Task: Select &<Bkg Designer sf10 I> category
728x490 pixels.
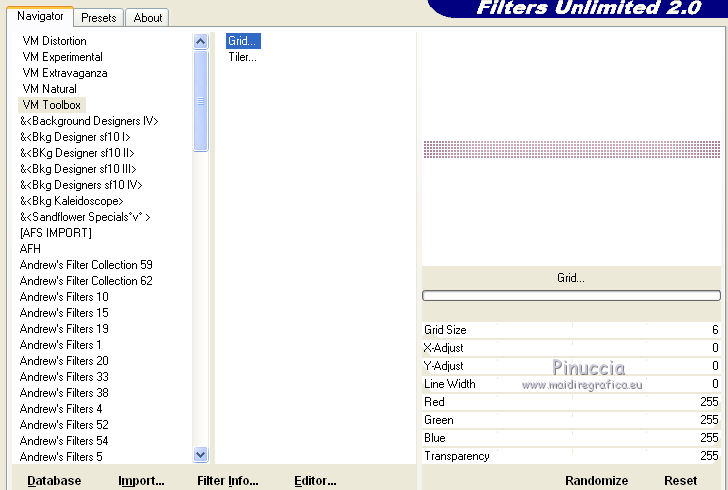Action: click(x=75, y=137)
